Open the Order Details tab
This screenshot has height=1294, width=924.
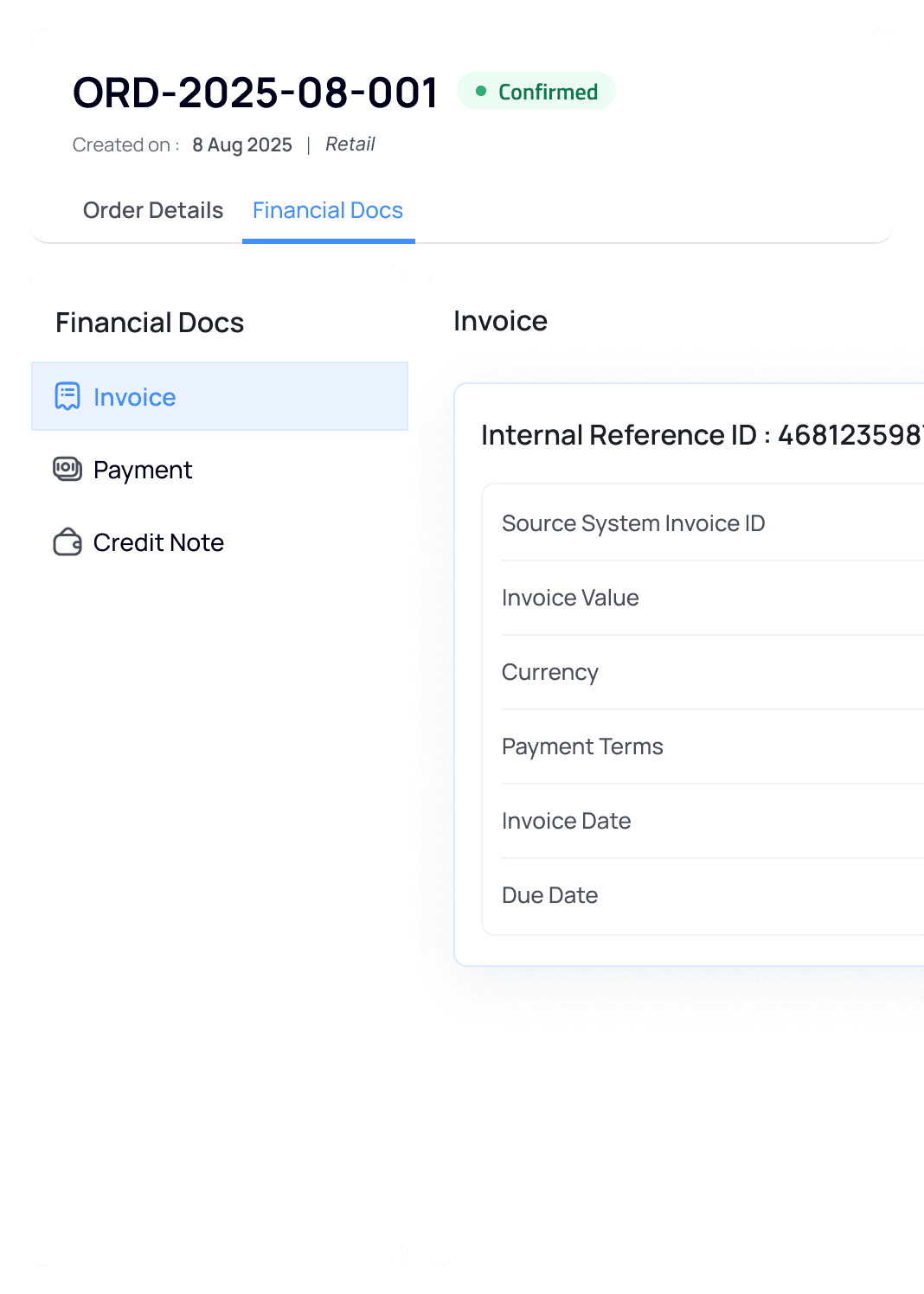[152, 210]
